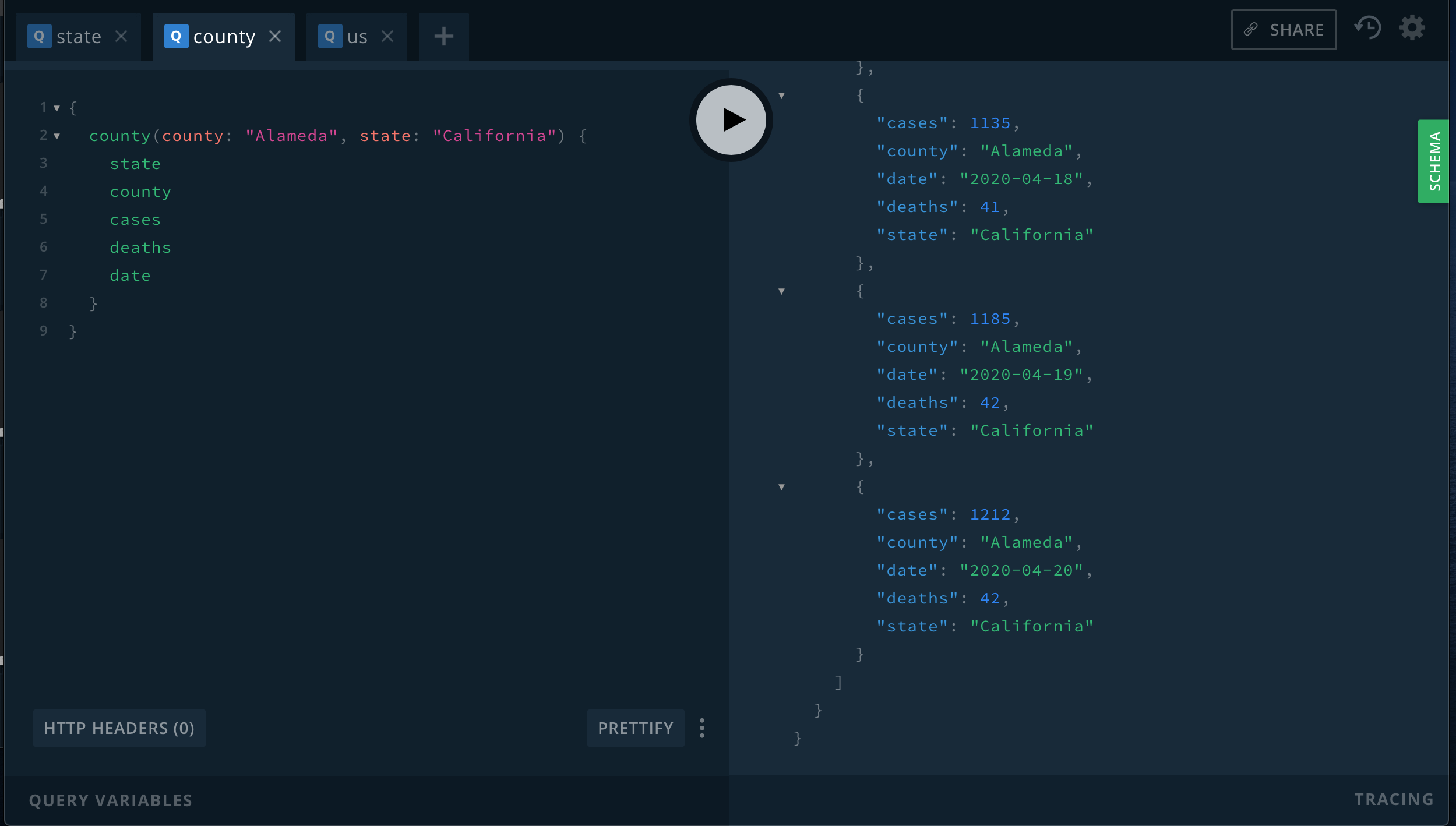The width and height of the screenshot is (1456, 826).
Task: Expand the Query Variables panel
Action: pyautogui.click(x=111, y=800)
